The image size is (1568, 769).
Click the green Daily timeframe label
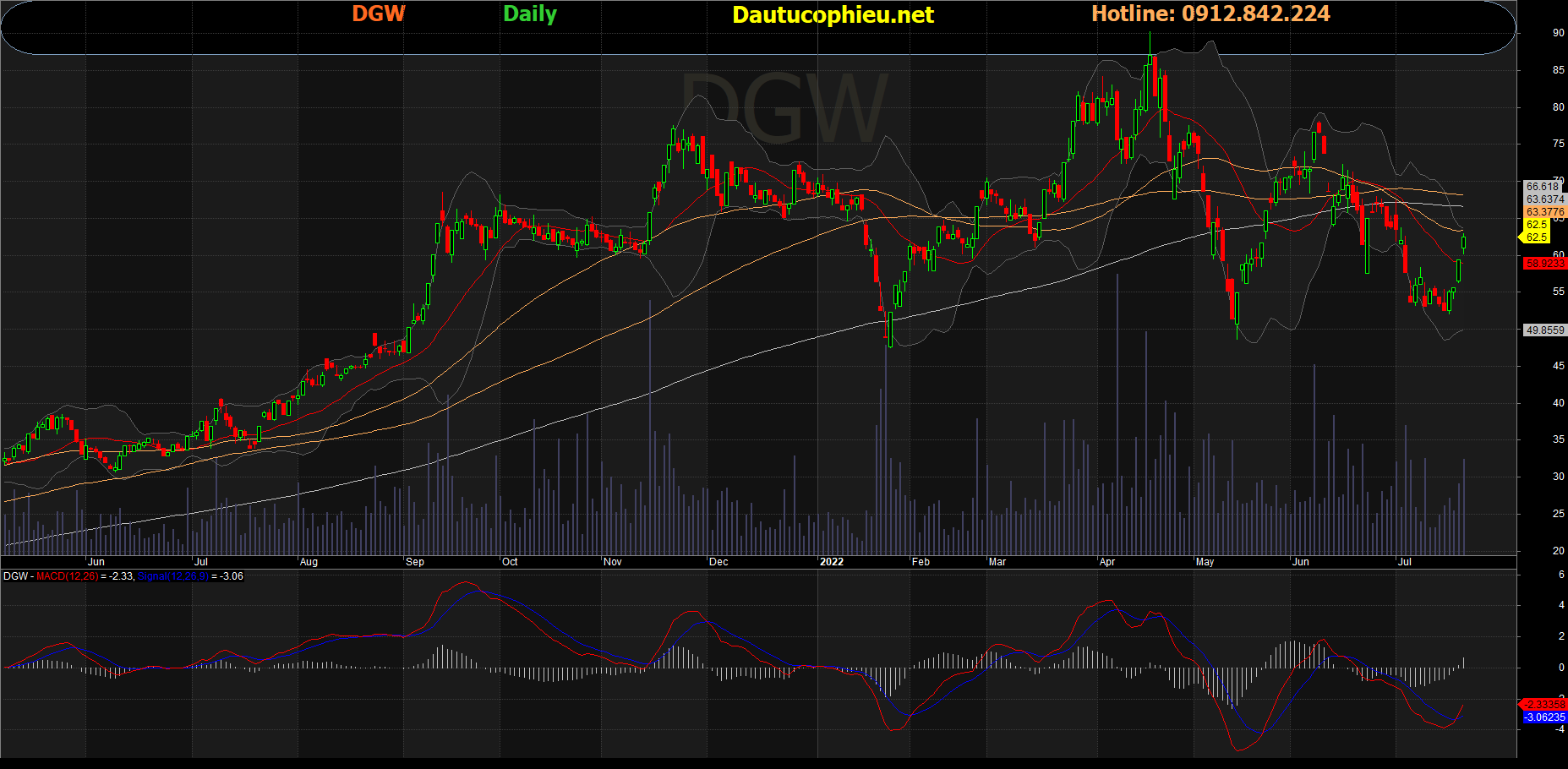tap(530, 14)
